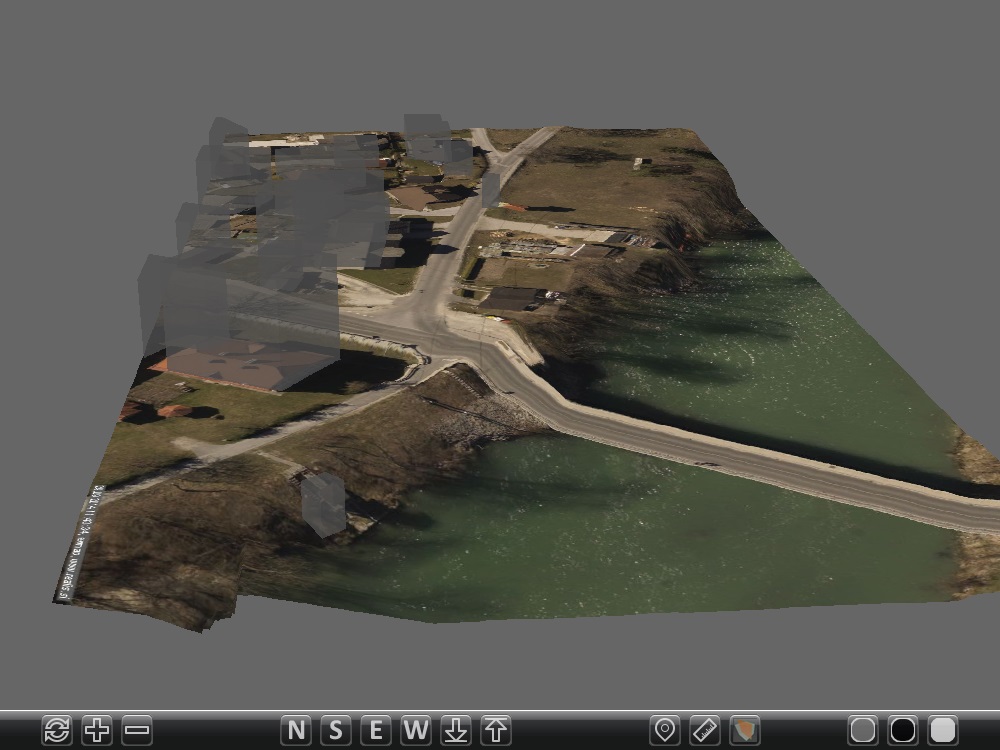Select the isolated gray building block near shoreline
The height and width of the screenshot is (750, 1000).
click(323, 504)
